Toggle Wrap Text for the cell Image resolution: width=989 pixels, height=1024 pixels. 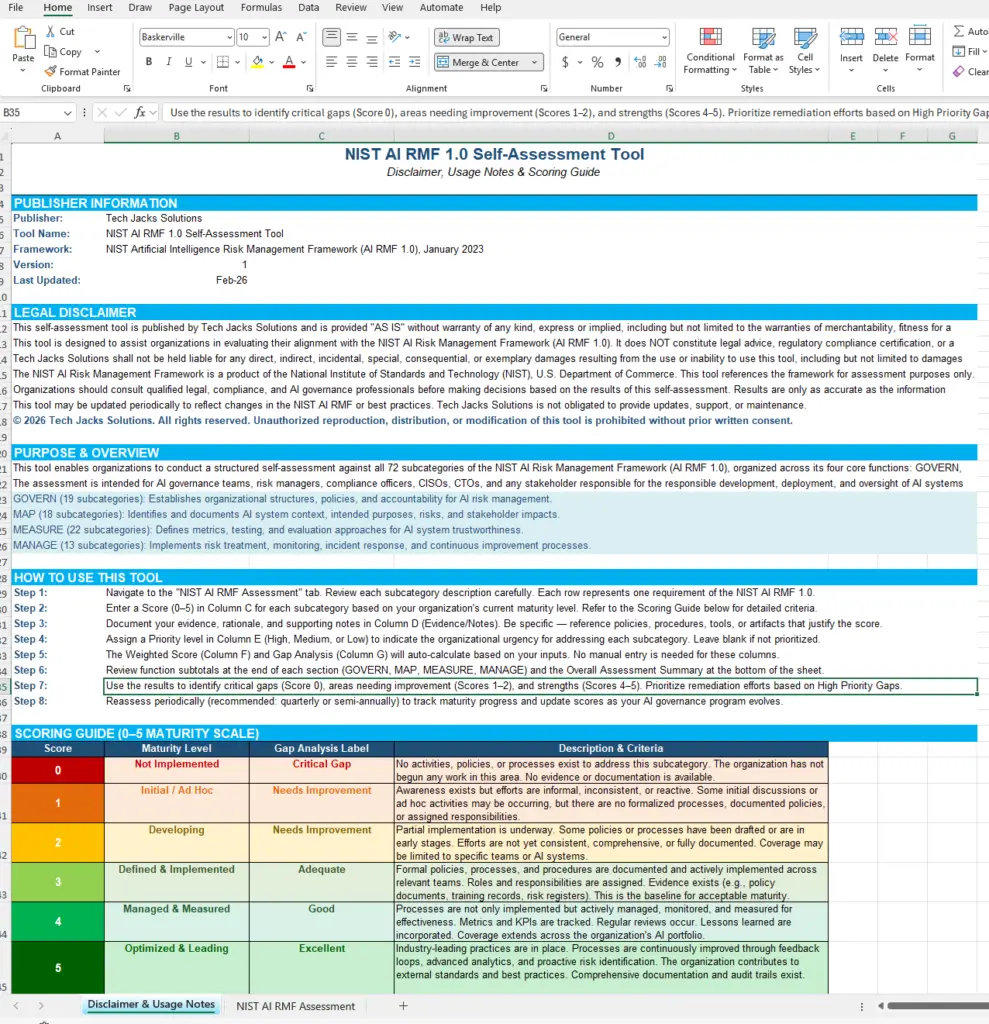point(466,36)
